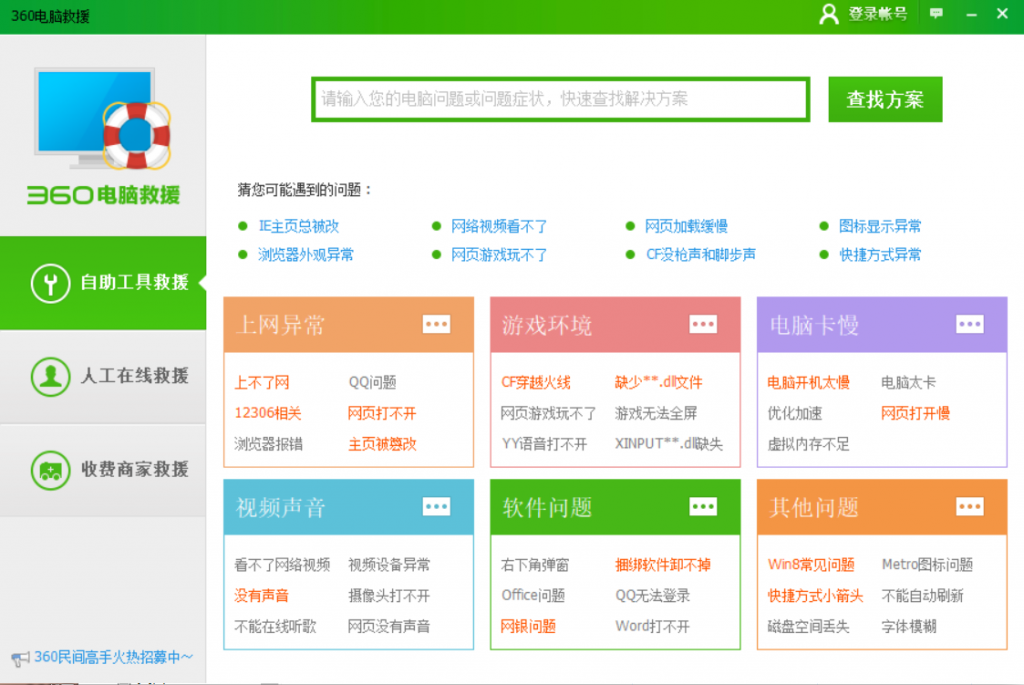Click the 登录帐号 sign-in link

coord(877,14)
